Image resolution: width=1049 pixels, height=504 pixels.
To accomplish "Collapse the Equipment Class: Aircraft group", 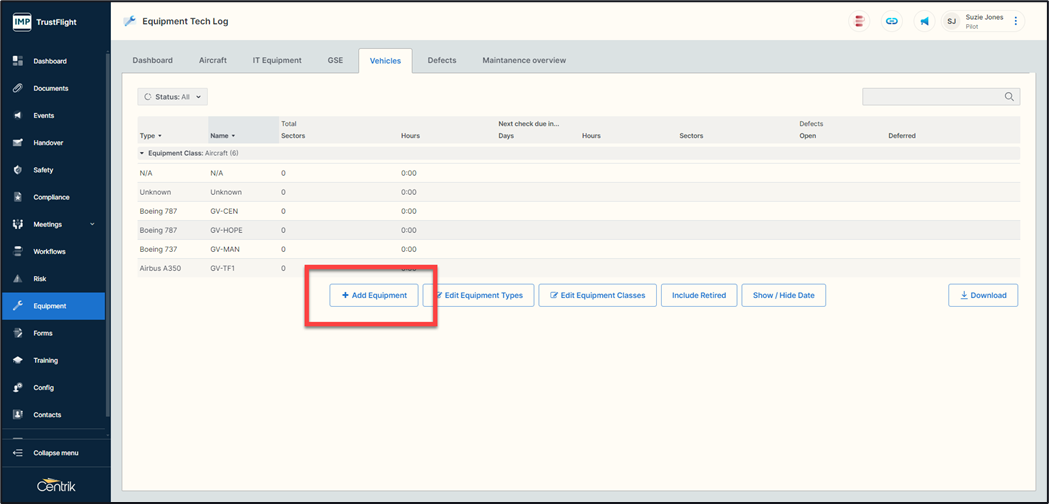I will [142, 154].
